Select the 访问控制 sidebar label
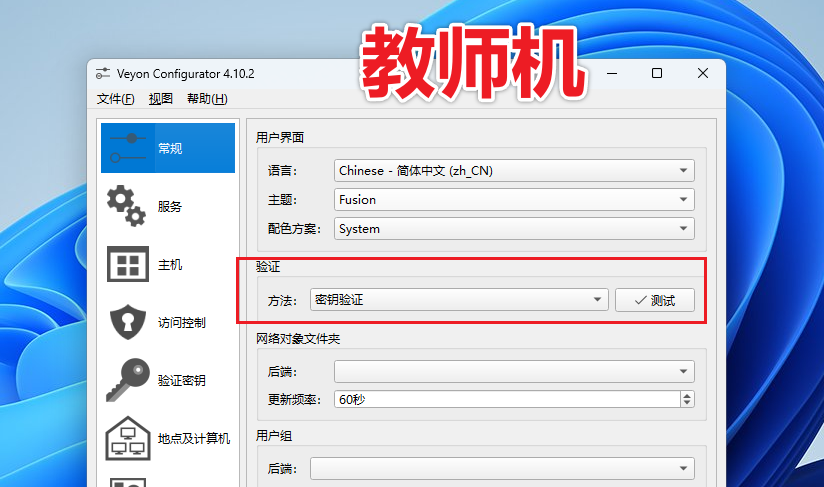 tap(182, 323)
